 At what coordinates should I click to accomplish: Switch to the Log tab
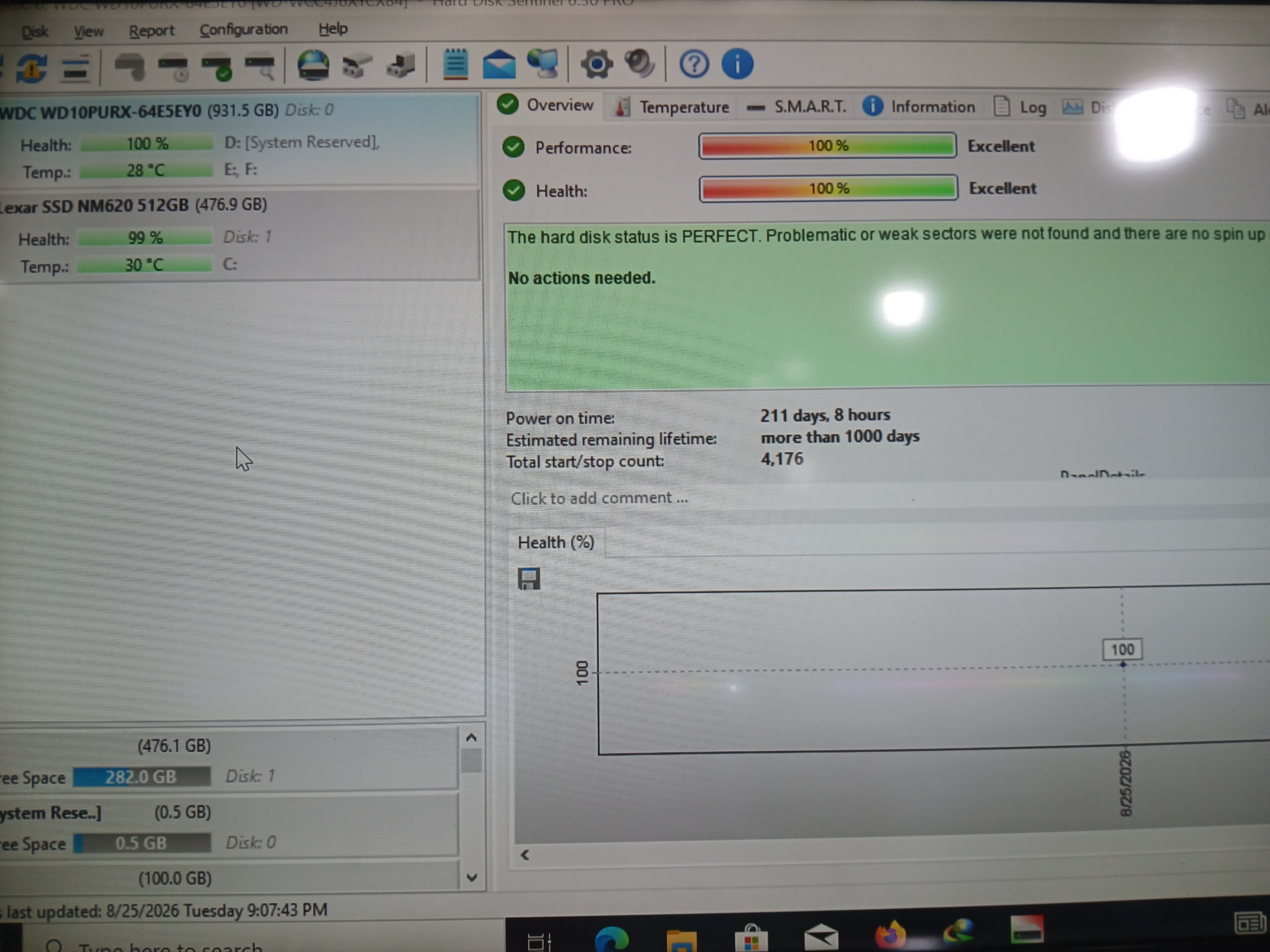[x=1020, y=107]
